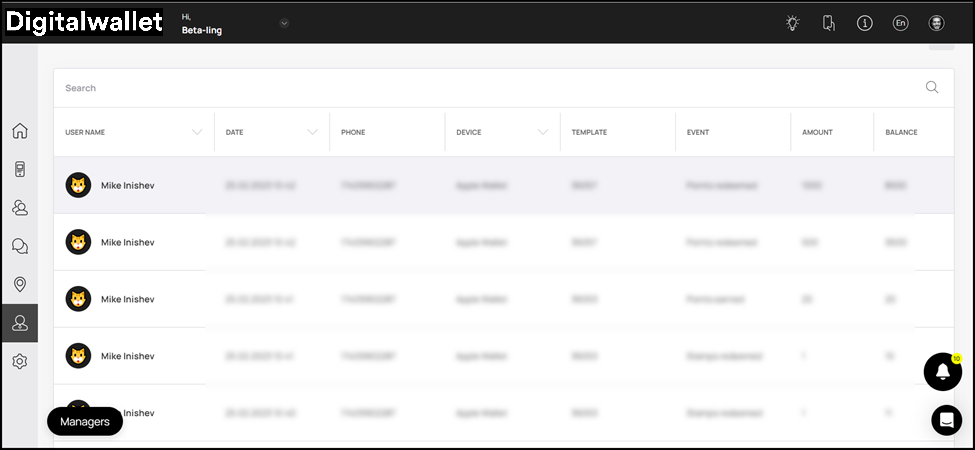Open the chat support widget button
Viewport: 975px width, 450px height.
[946, 420]
